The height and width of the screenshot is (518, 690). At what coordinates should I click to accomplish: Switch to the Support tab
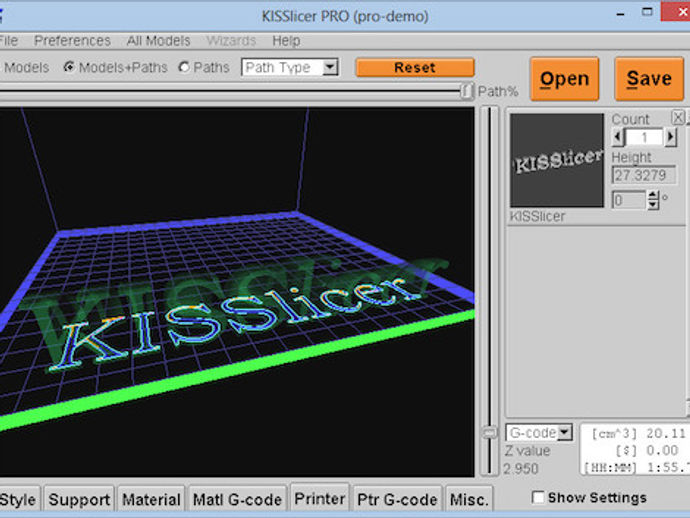79,500
